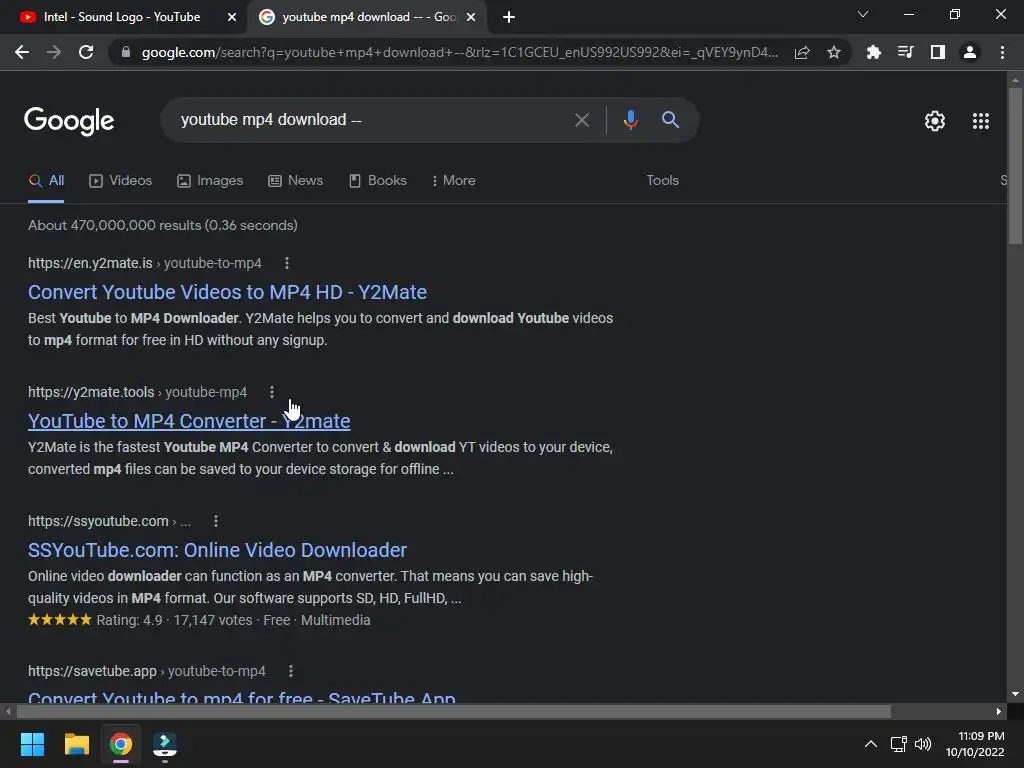The image size is (1024, 768).
Task: Toggle the Chrome side panel
Action: click(938, 52)
